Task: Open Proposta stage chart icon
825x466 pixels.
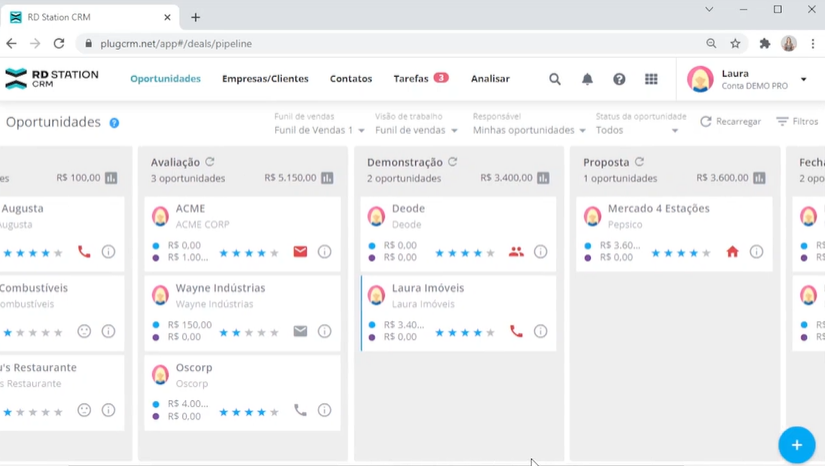Action: point(759,178)
